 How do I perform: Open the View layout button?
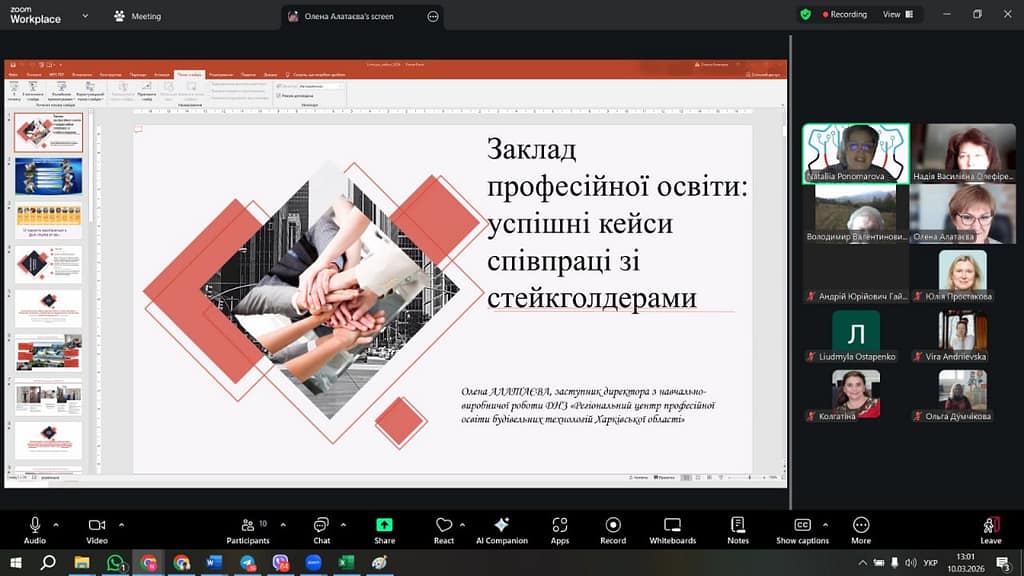pos(897,15)
